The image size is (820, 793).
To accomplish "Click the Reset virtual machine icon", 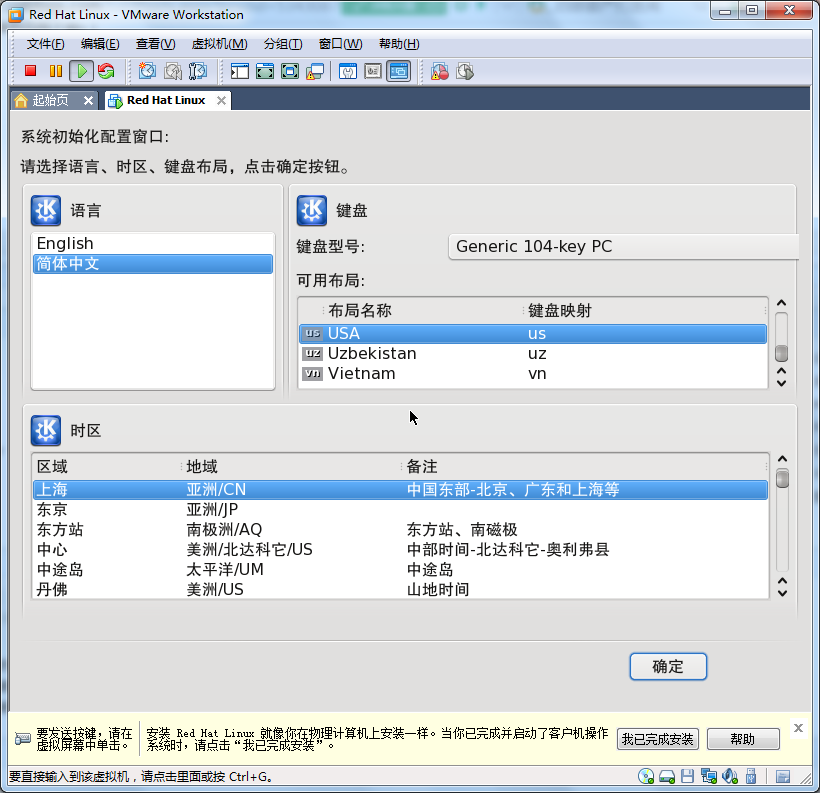I will pyautogui.click(x=106, y=71).
